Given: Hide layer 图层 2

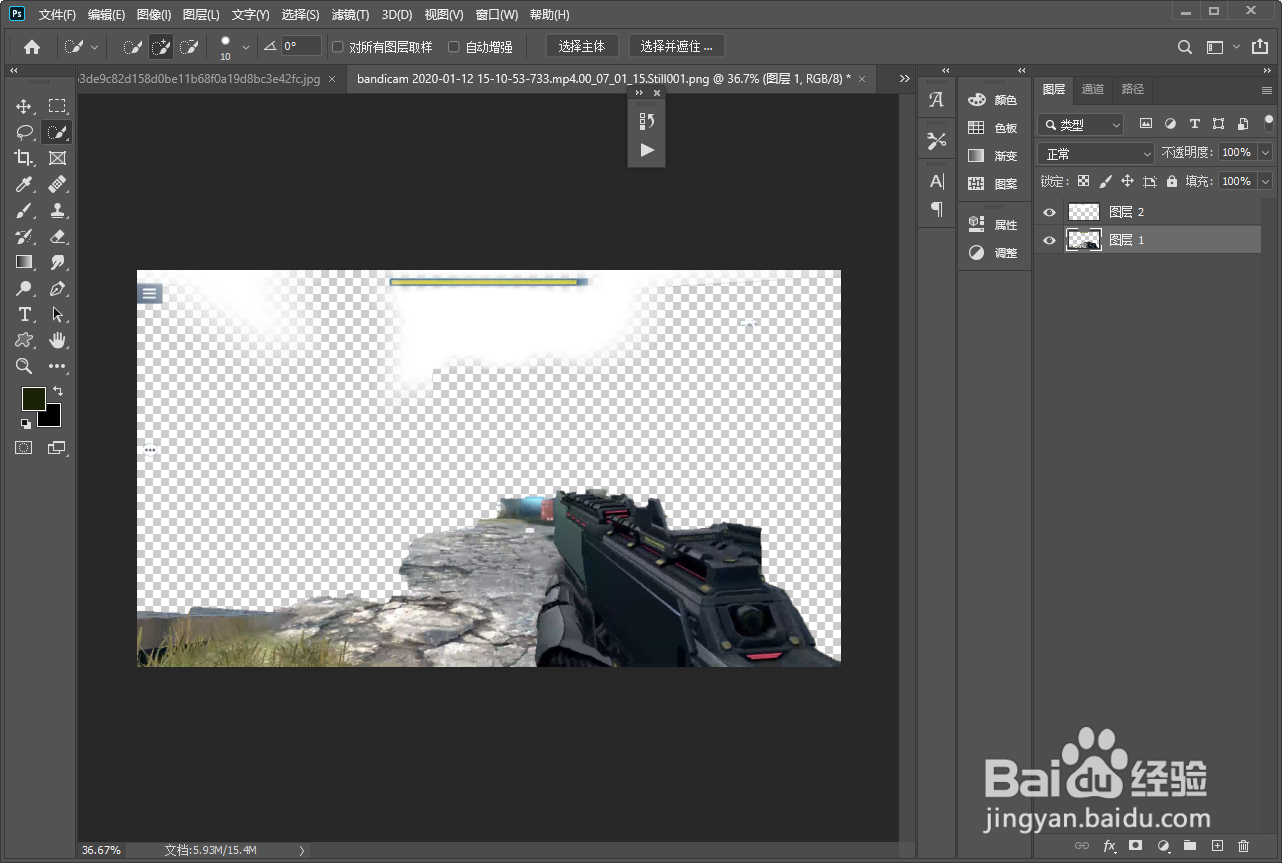Looking at the screenshot, I should coord(1049,212).
